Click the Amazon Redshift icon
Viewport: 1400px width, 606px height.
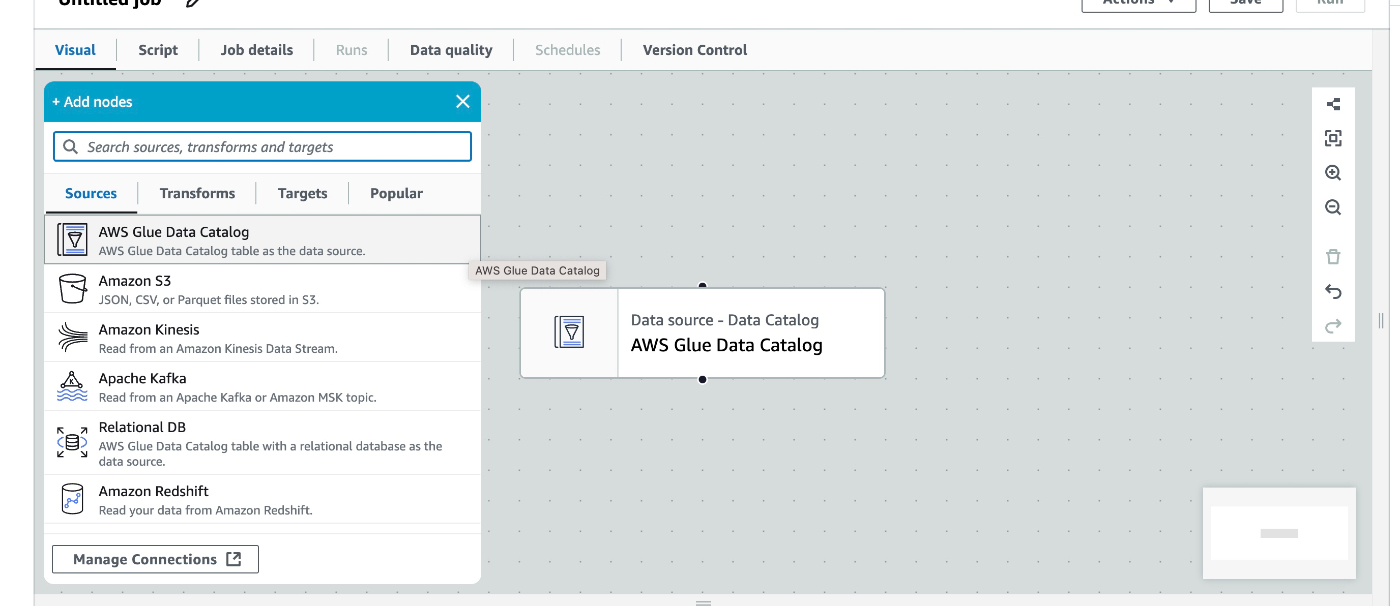pos(72,498)
